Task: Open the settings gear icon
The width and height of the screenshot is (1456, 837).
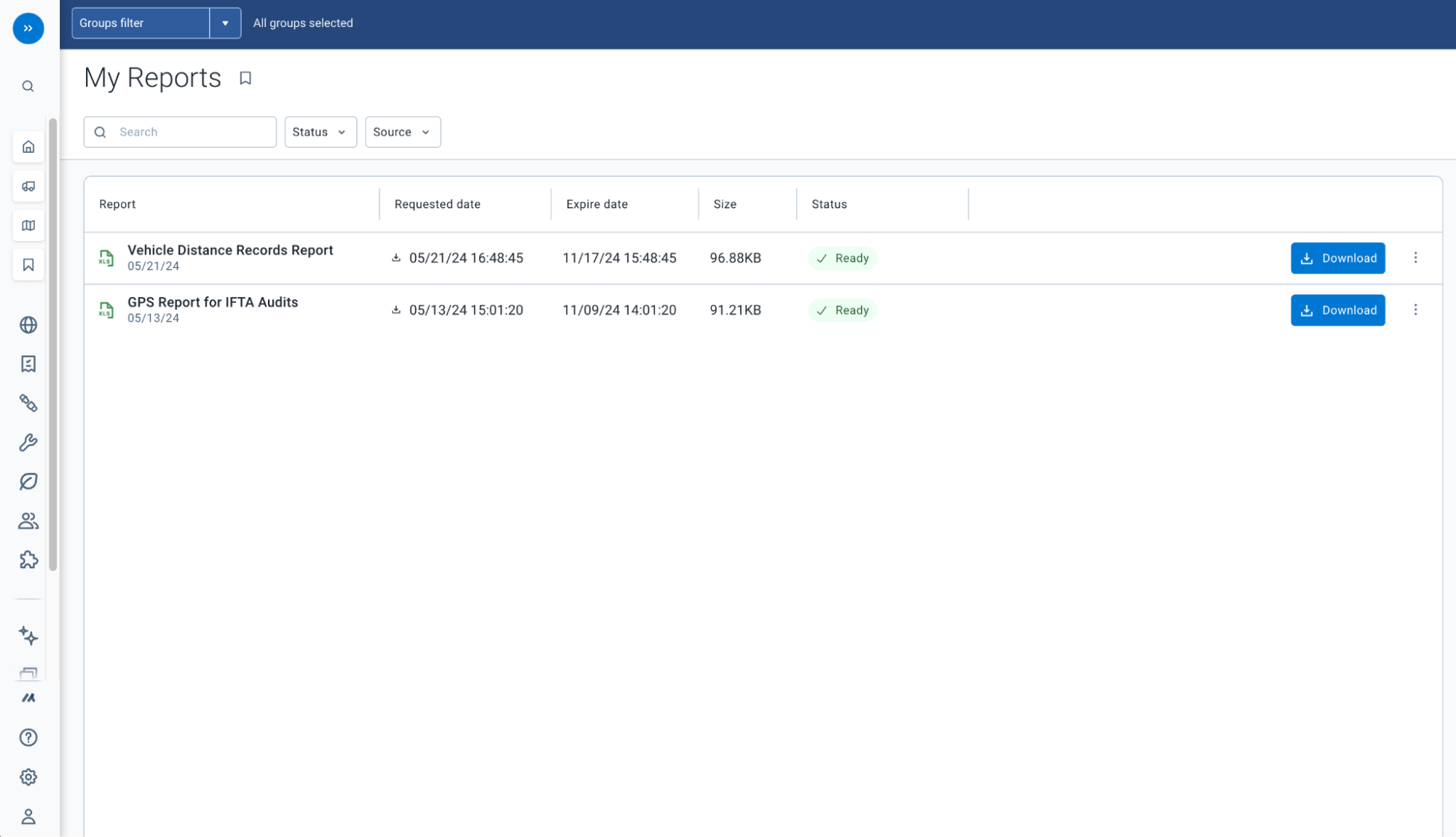Action: [x=28, y=777]
